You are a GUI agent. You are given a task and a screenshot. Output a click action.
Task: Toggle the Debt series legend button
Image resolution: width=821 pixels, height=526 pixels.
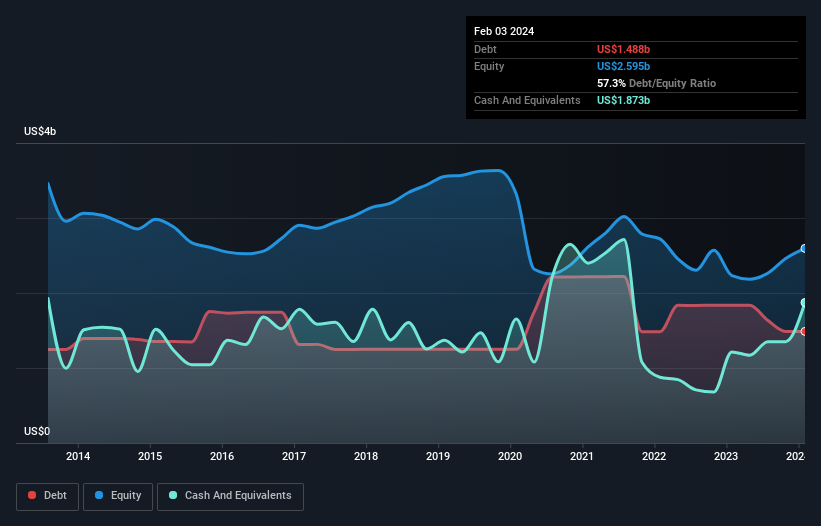[47, 496]
